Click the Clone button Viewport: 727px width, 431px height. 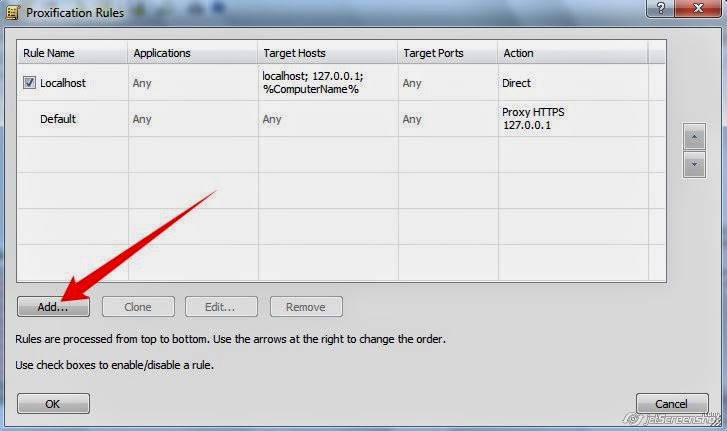138,307
